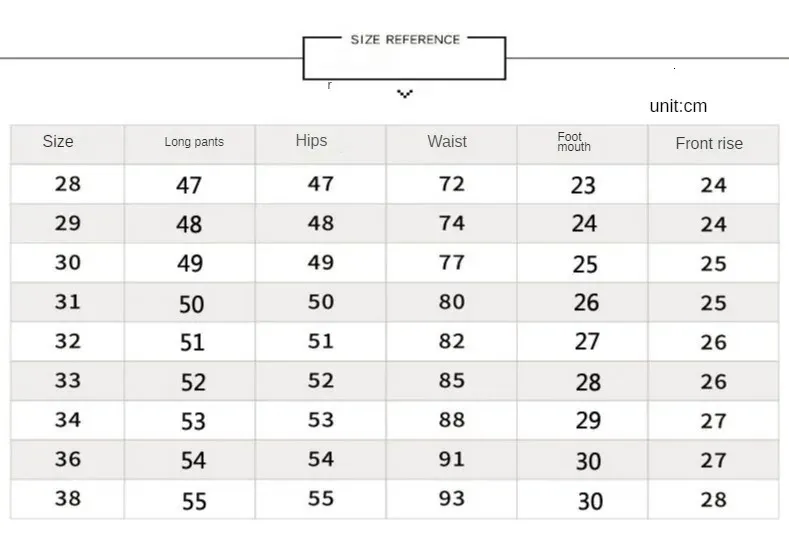Screen dimensions: 789x547
Task: Select the Long pants column header
Action: 194,142
